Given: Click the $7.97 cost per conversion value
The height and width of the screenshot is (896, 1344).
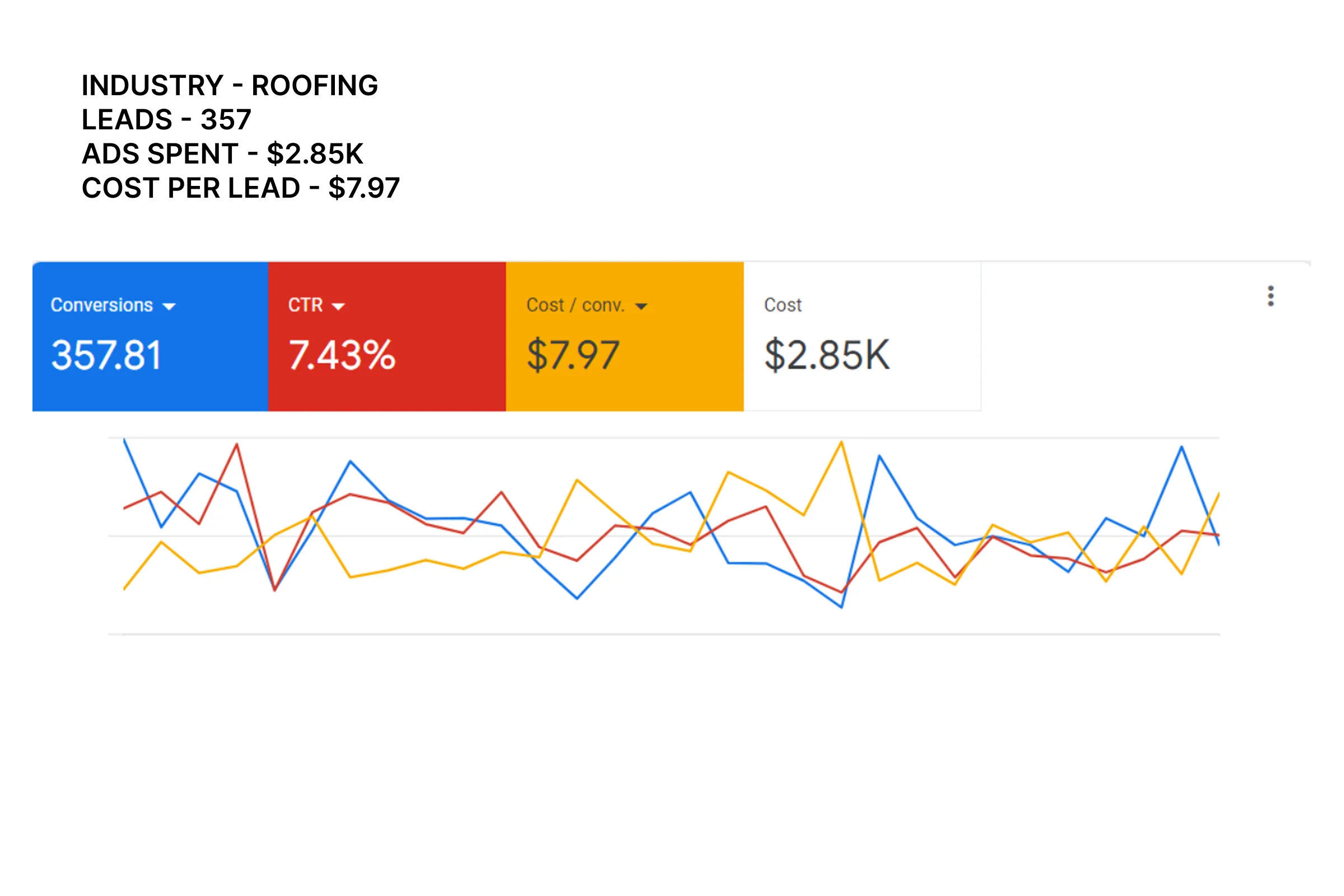Looking at the screenshot, I should [572, 355].
